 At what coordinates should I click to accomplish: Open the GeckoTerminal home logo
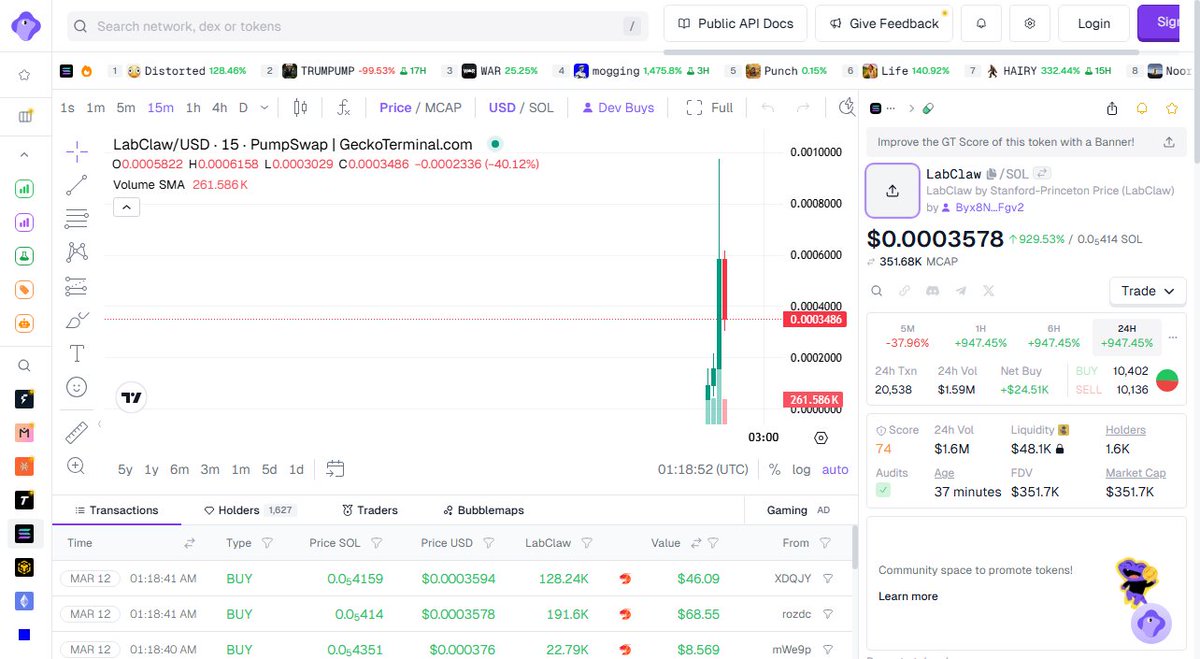[25, 24]
